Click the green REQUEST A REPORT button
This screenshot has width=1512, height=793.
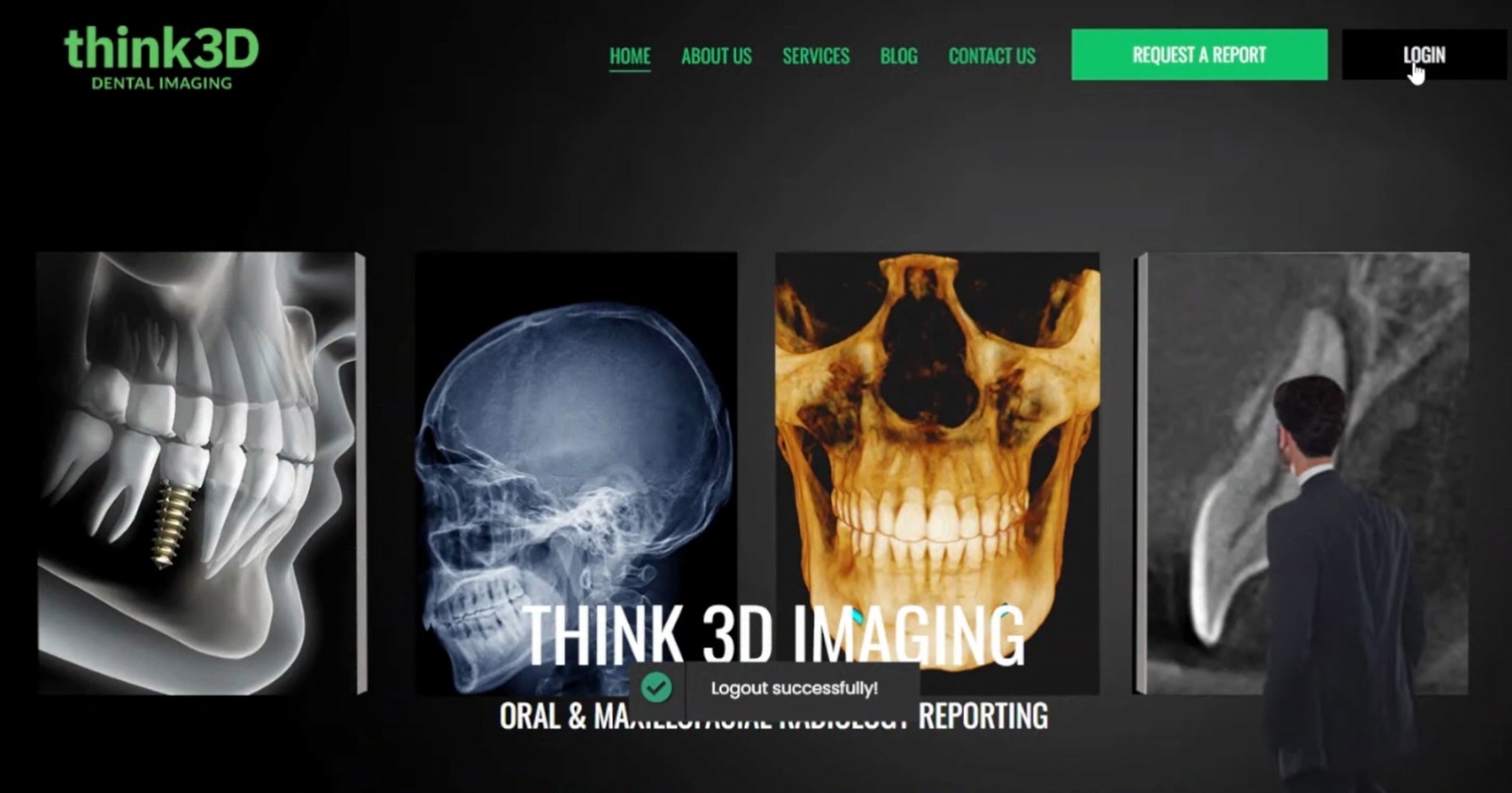tap(1199, 55)
